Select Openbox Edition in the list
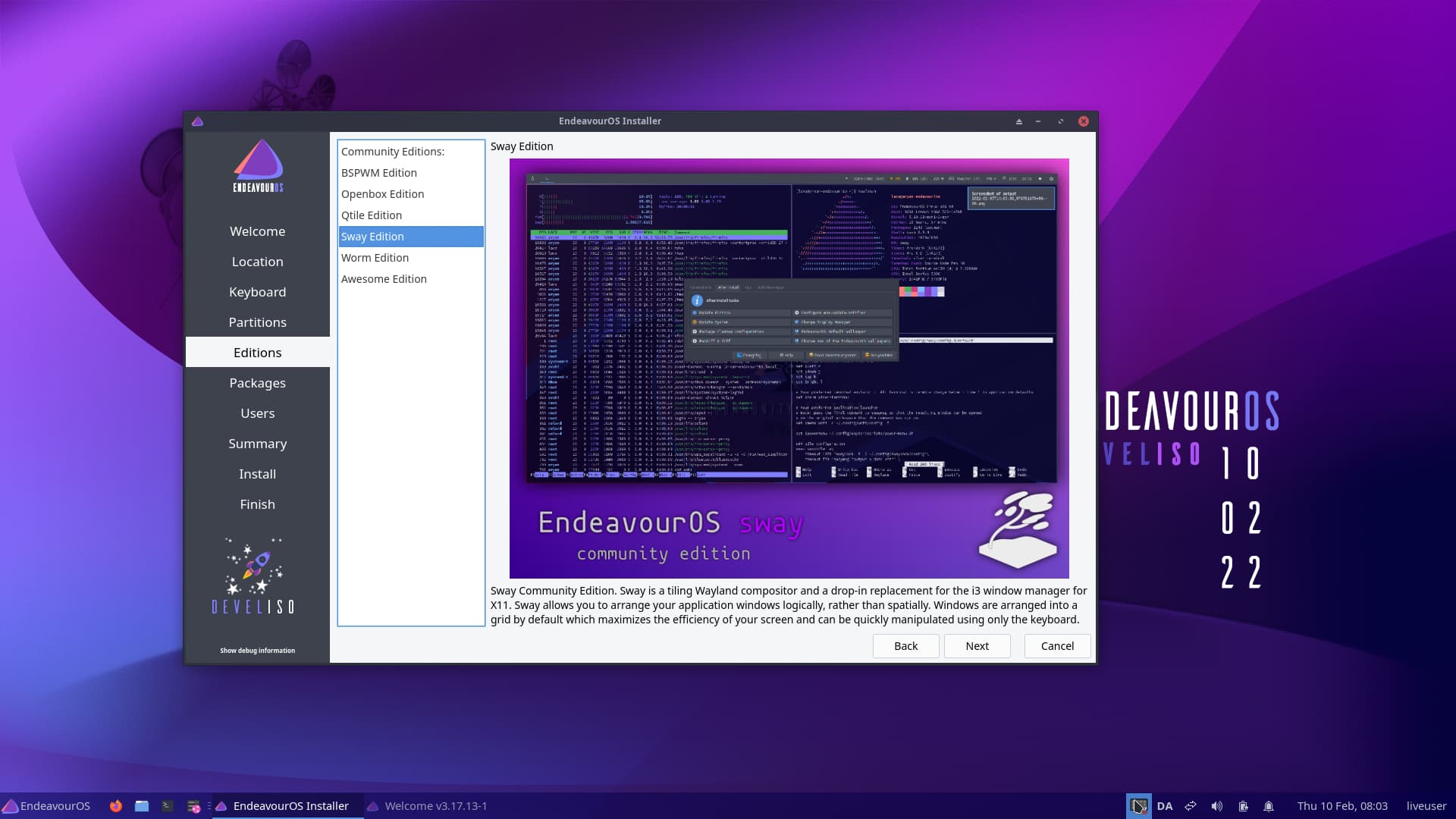Image resolution: width=1456 pixels, height=819 pixels. pos(411,194)
